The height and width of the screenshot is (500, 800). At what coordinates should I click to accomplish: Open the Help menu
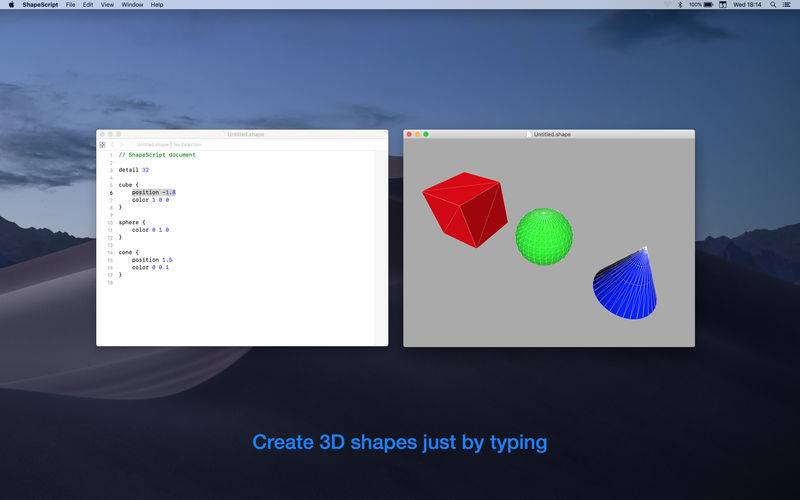click(x=157, y=5)
